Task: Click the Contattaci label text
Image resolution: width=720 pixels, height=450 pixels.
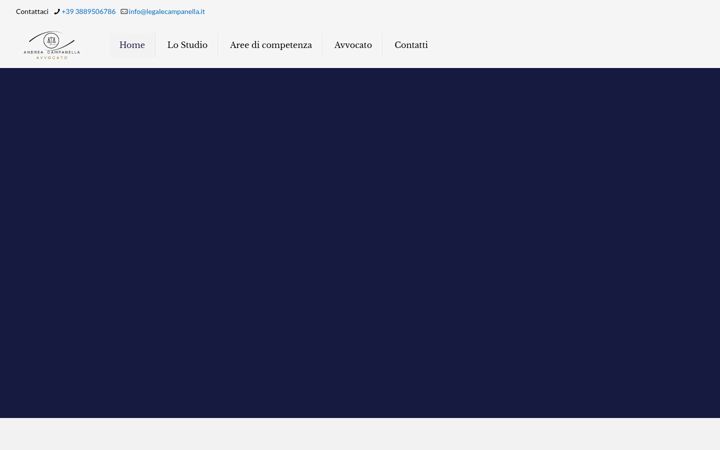Action: point(32,11)
